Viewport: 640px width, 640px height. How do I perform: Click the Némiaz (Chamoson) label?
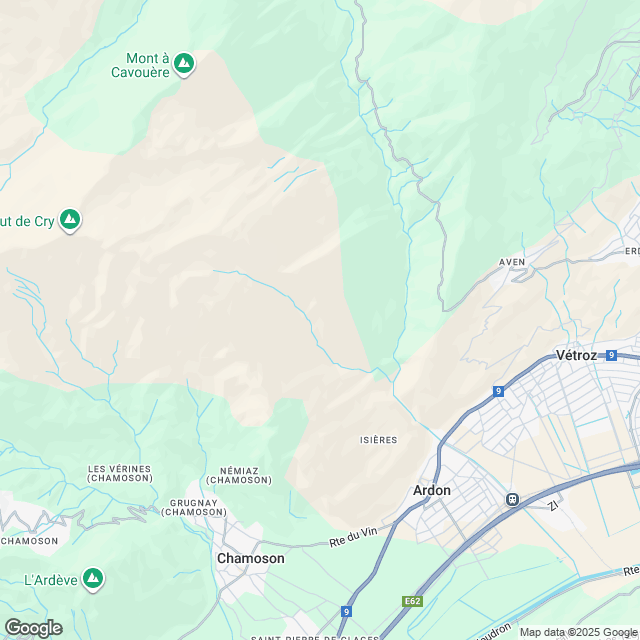239,476
